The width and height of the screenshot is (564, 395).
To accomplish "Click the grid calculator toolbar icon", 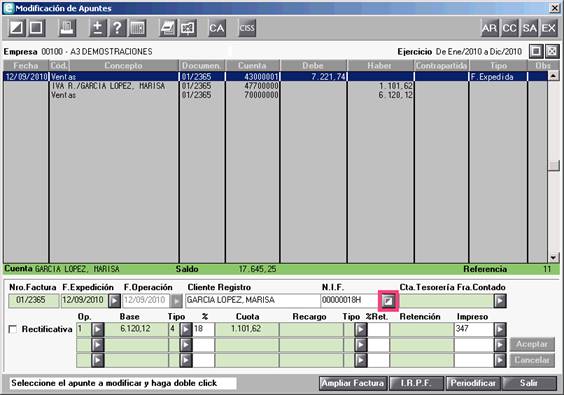I will click(x=137, y=28).
